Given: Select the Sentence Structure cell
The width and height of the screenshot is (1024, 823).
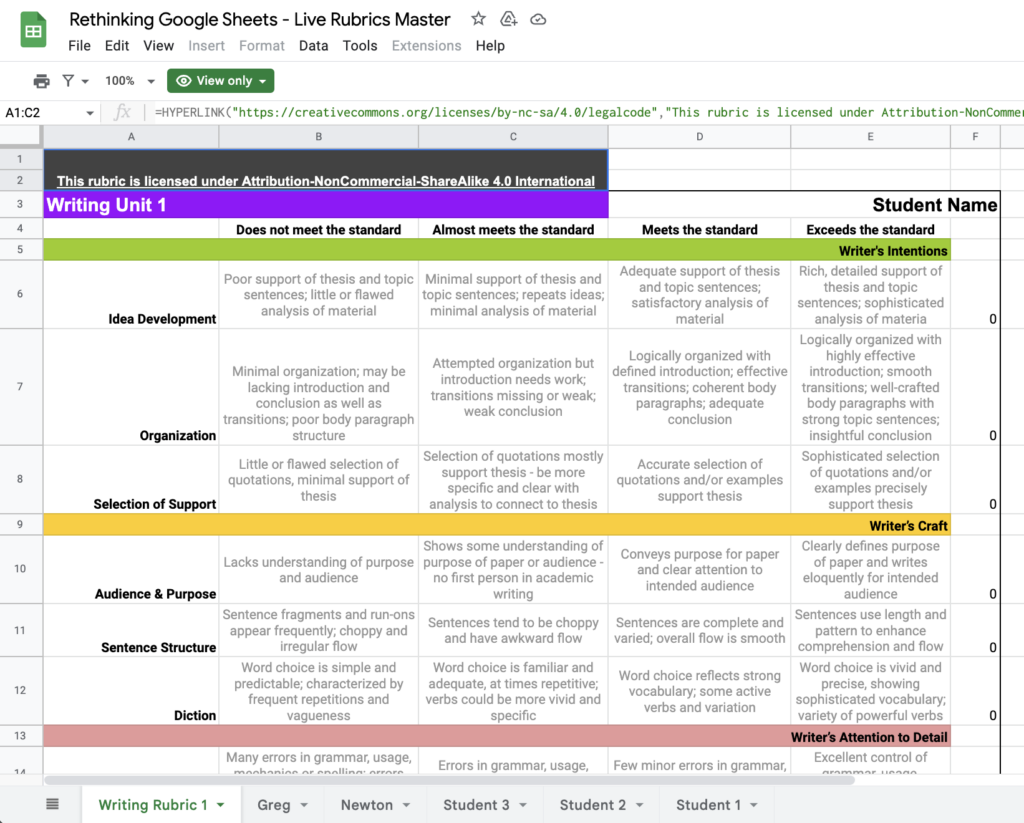Looking at the screenshot, I should [131, 630].
